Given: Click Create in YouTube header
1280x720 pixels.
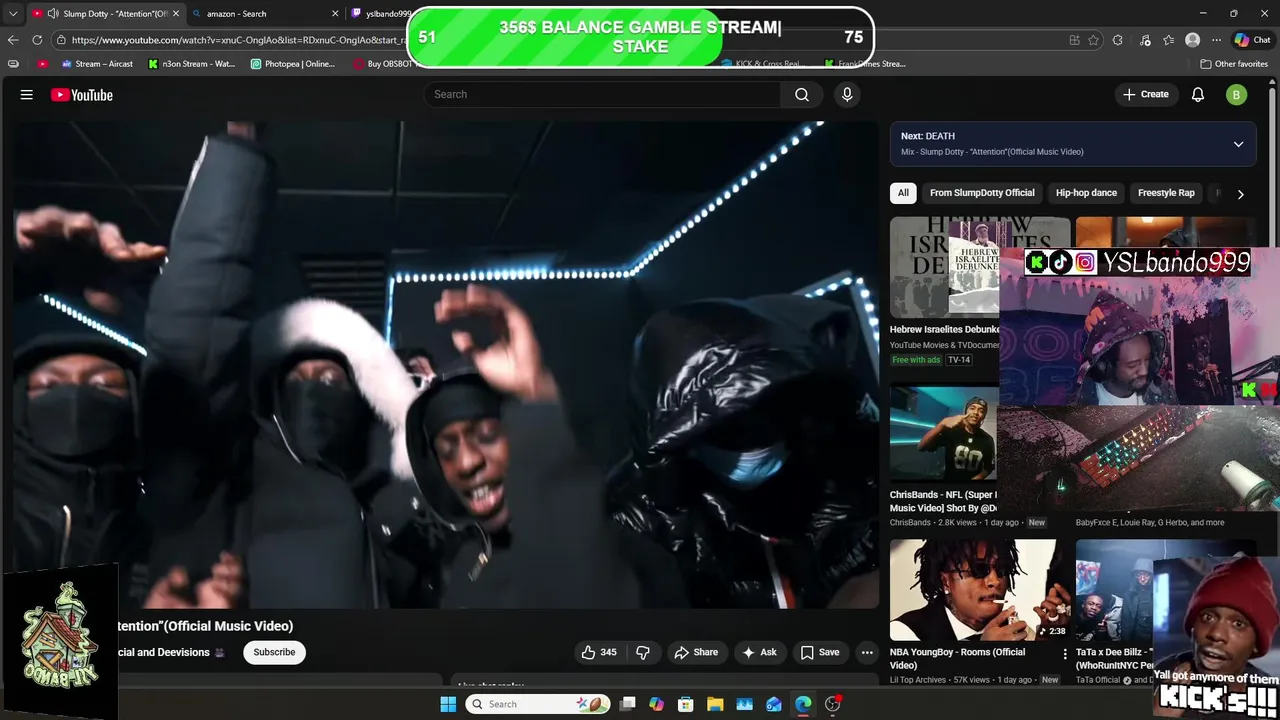Looking at the screenshot, I should click(x=1145, y=94).
